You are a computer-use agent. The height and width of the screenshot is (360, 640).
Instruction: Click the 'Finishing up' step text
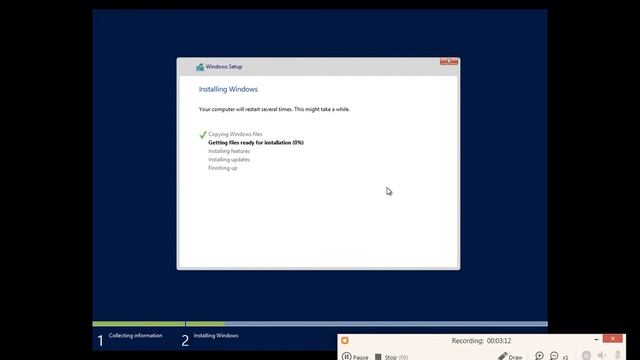point(222,168)
